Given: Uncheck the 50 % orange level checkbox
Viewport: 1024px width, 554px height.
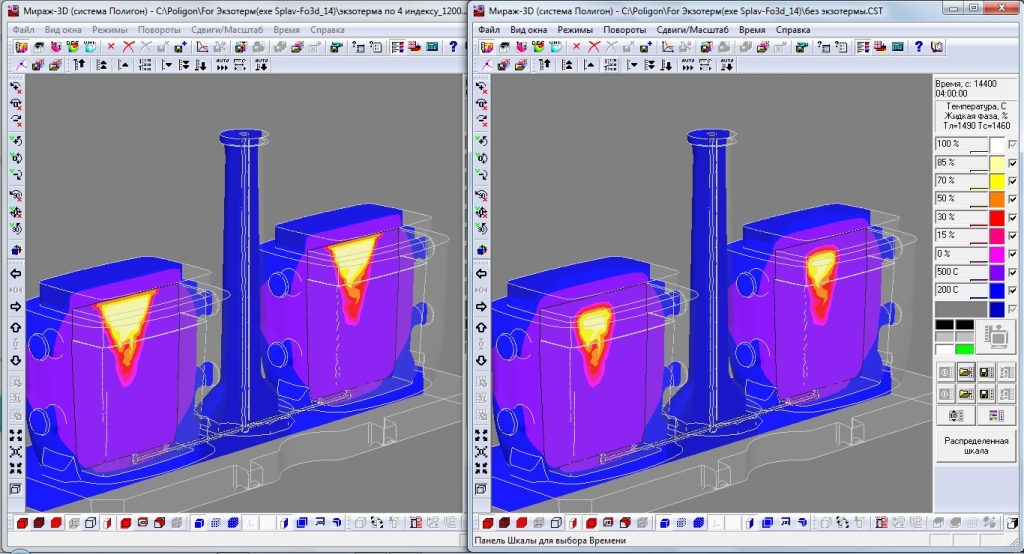Looking at the screenshot, I should pyautogui.click(x=1013, y=199).
